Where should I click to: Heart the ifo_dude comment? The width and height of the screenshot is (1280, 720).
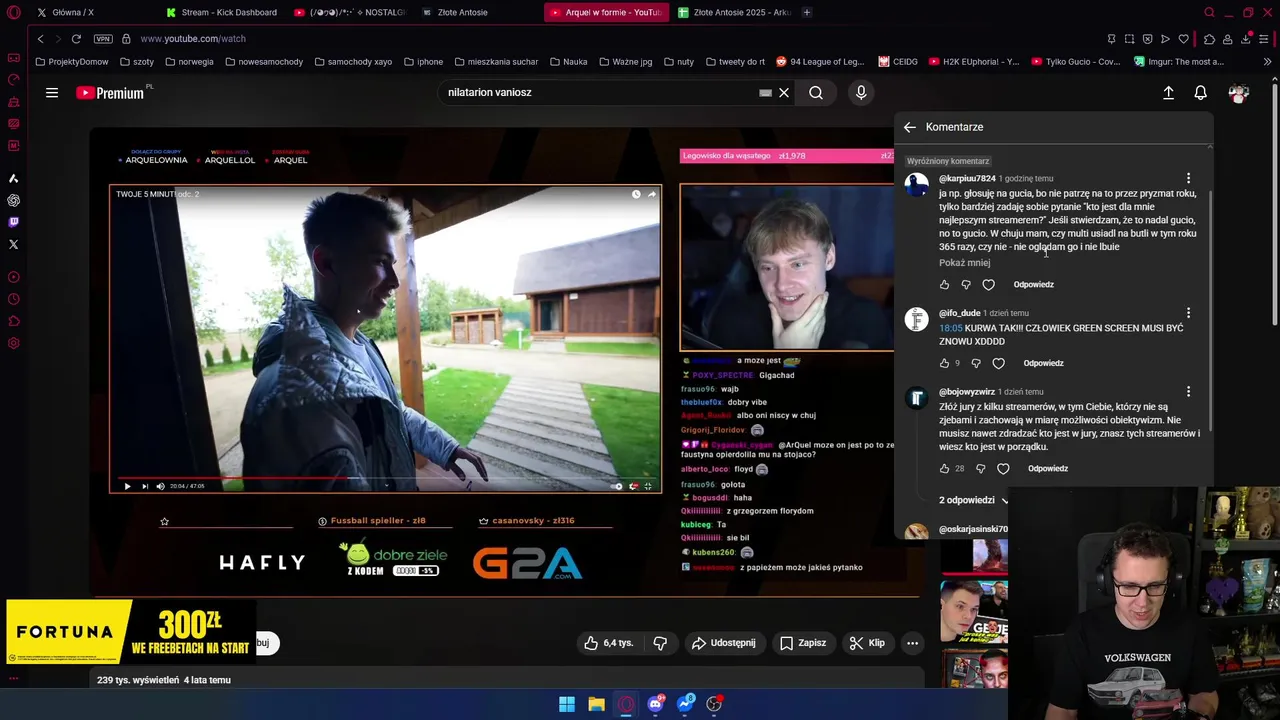tap(998, 364)
